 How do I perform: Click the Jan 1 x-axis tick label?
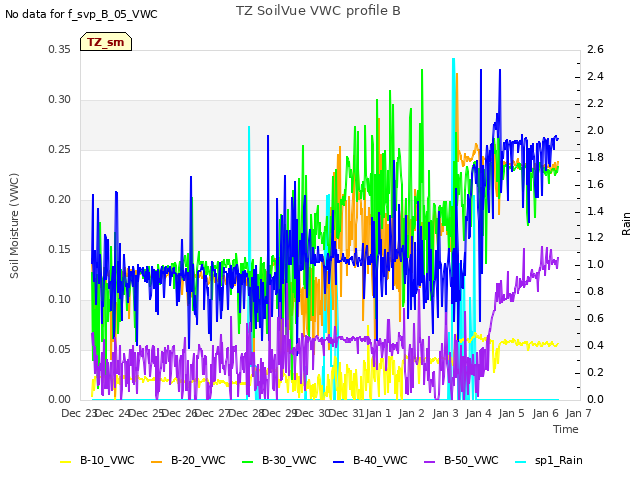click(x=378, y=413)
